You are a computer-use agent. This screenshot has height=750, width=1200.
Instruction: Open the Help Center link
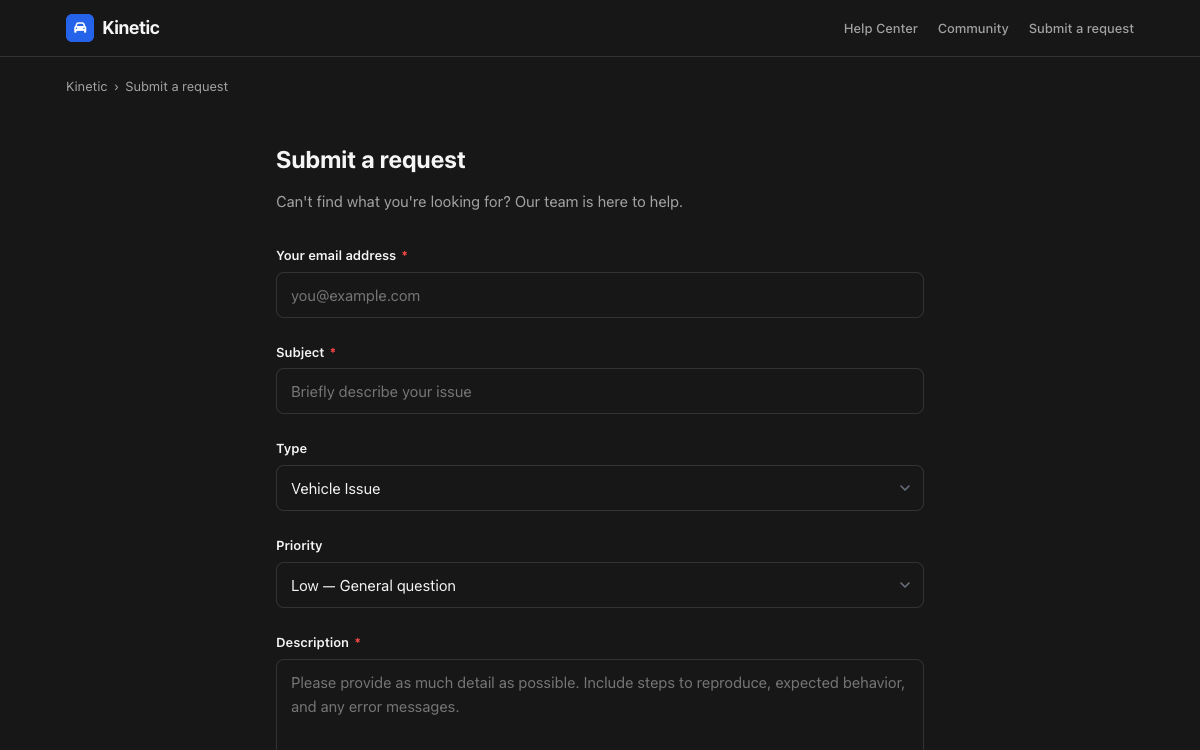coord(880,28)
